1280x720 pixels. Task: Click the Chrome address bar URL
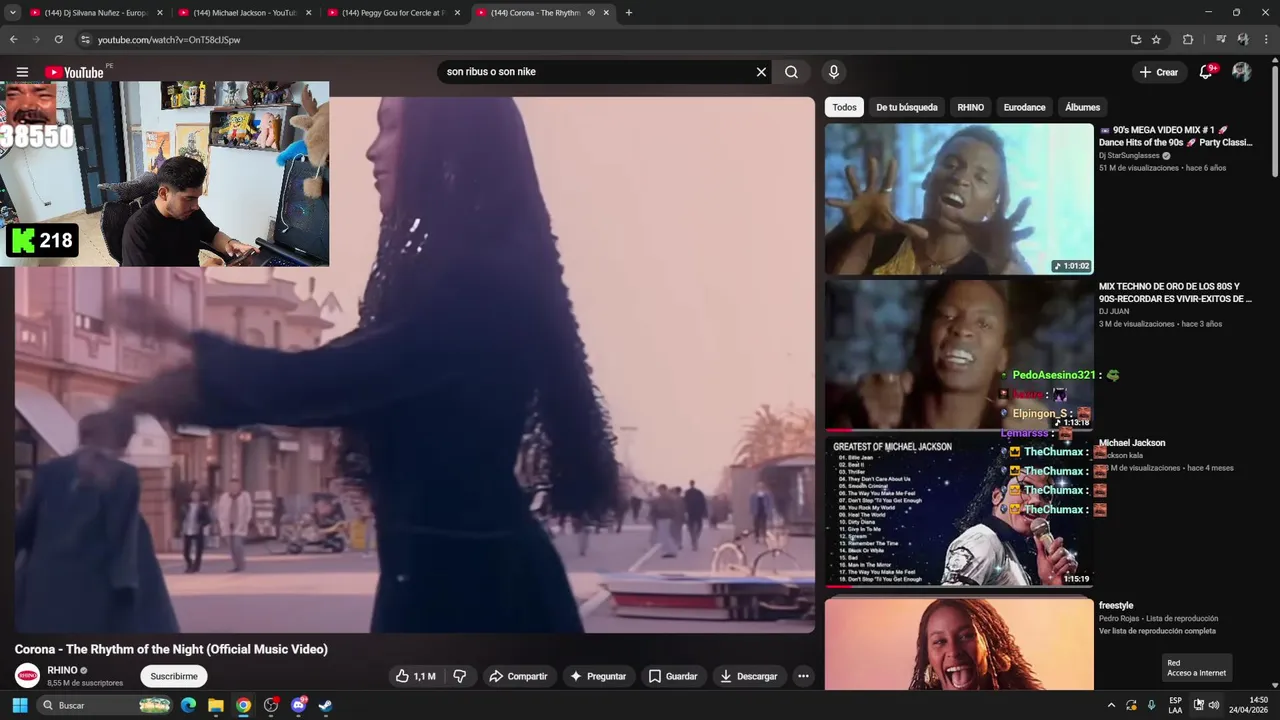169,40
